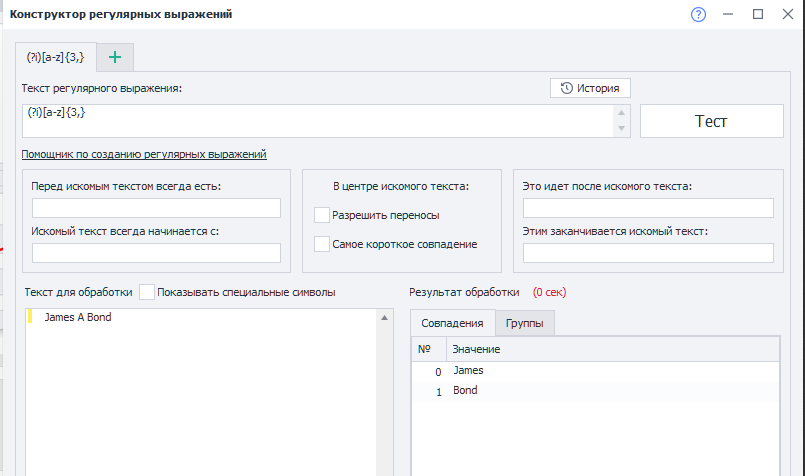This screenshot has width=805, height=476.
Task: Open the (?i)[a-z]{3,} expression tab
Action: pos(55,57)
